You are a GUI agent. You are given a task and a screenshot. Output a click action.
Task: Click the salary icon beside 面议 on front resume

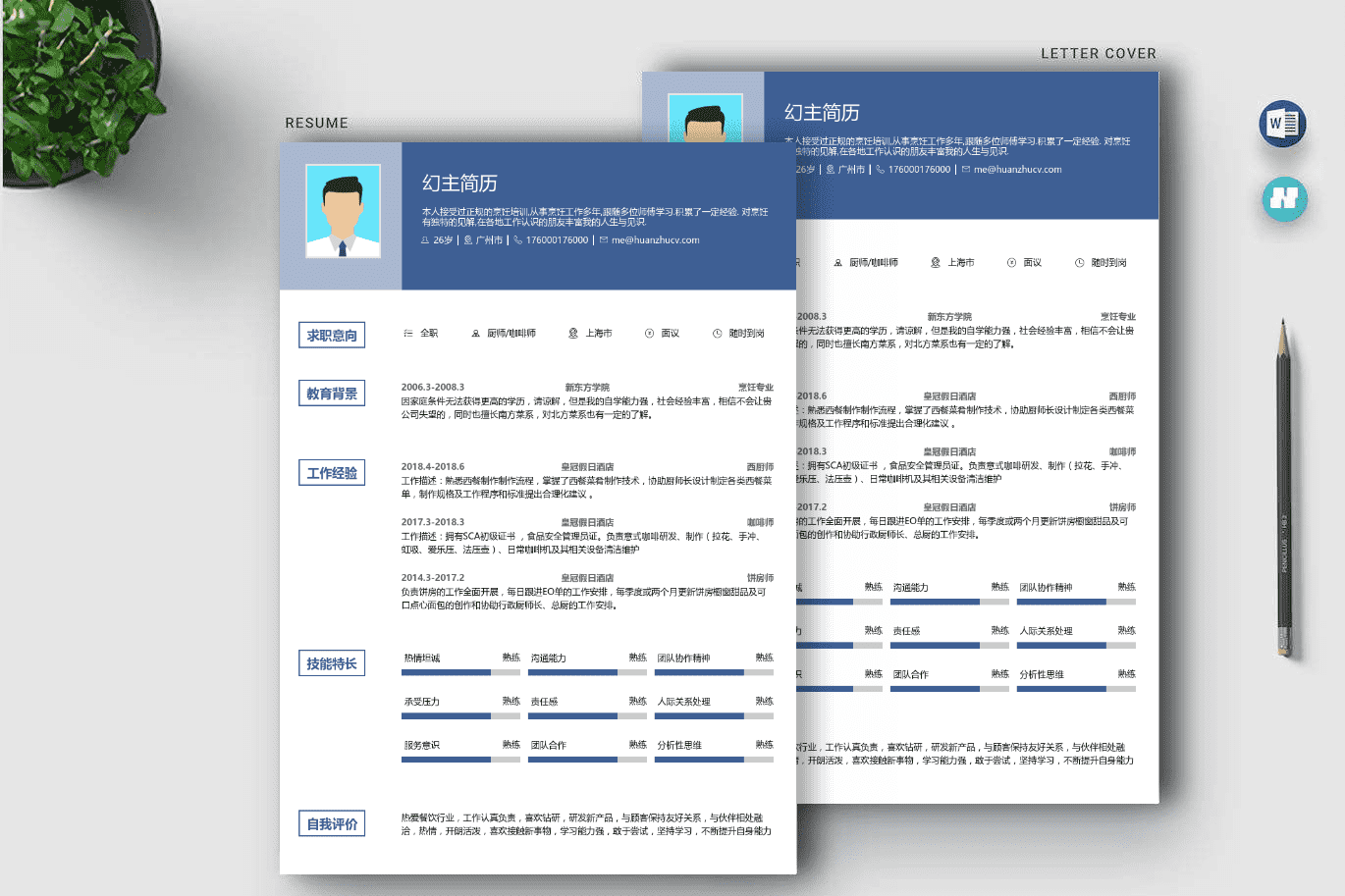(649, 334)
